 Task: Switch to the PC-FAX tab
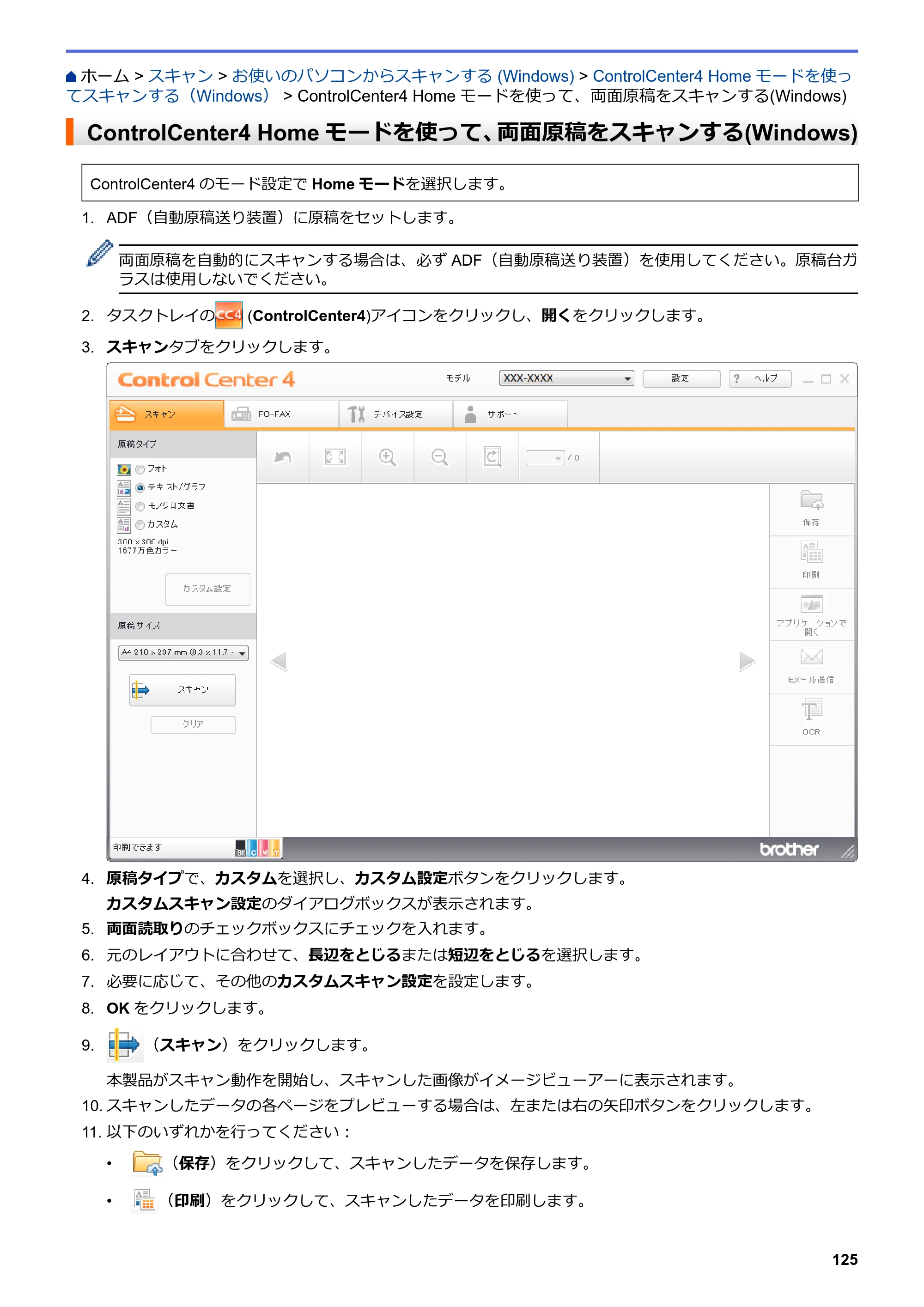coord(281,414)
